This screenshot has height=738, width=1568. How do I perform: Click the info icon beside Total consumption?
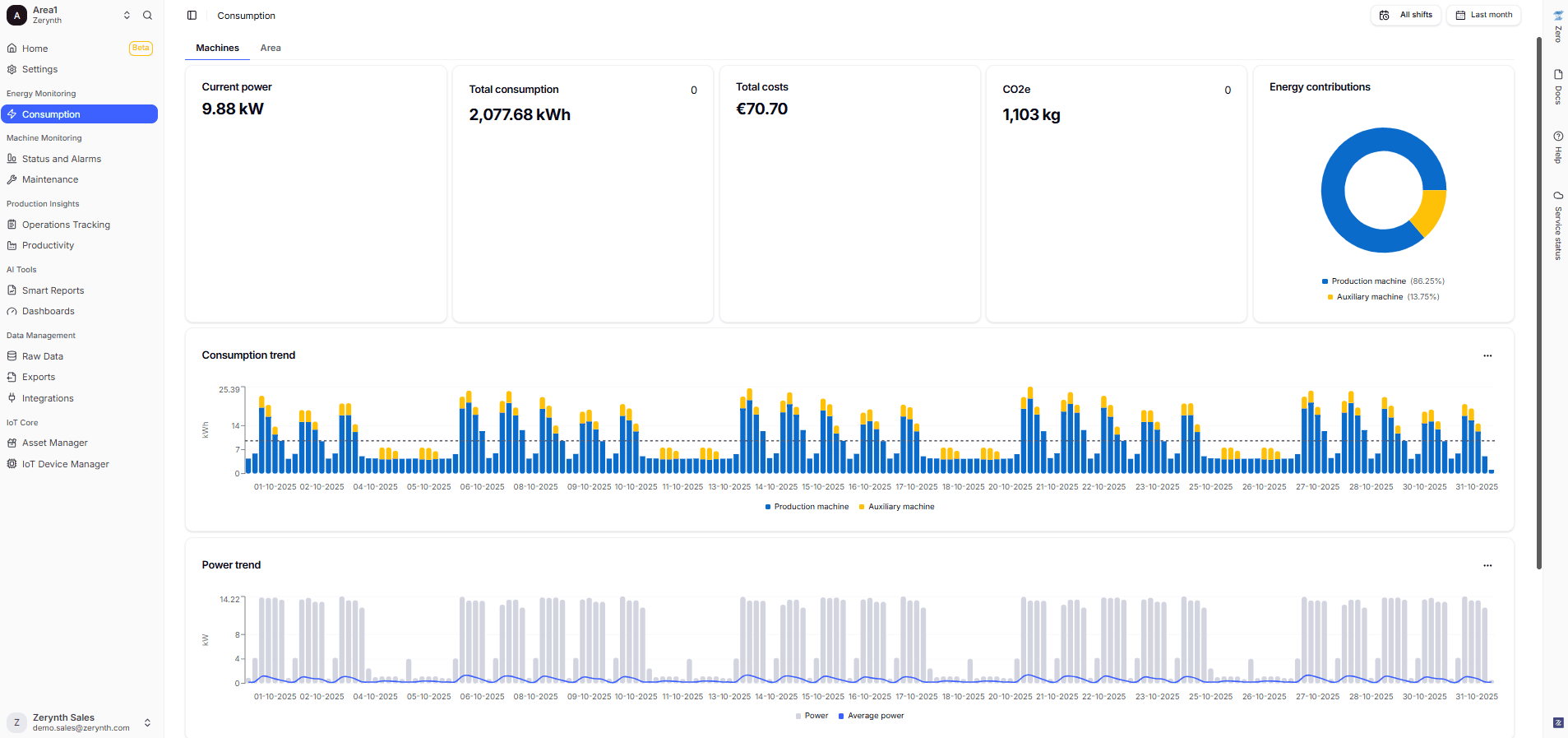pyautogui.click(x=694, y=91)
